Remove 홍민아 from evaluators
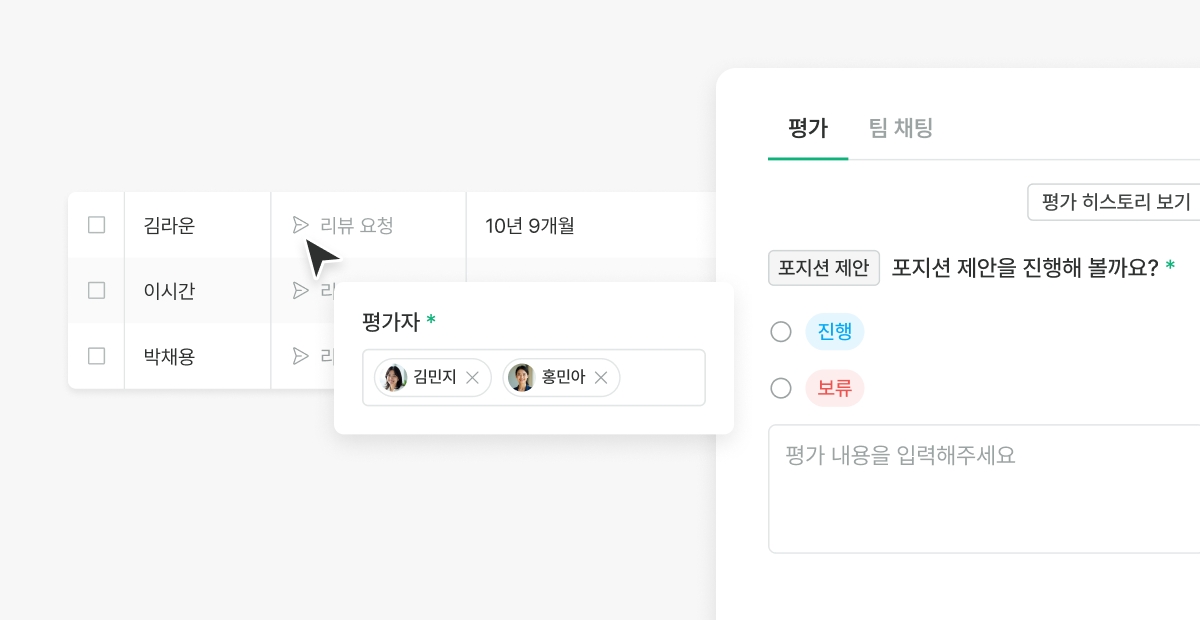Viewport: 1200px width, 620px height. [601, 378]
